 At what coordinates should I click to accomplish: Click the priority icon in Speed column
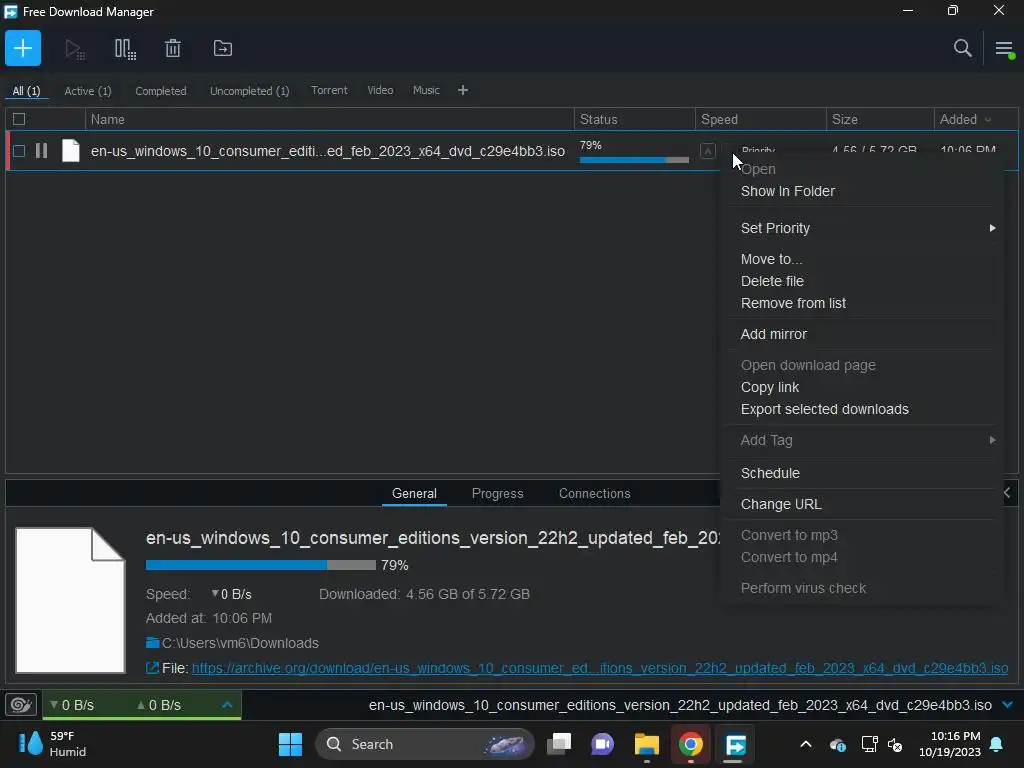coord(707,151)
